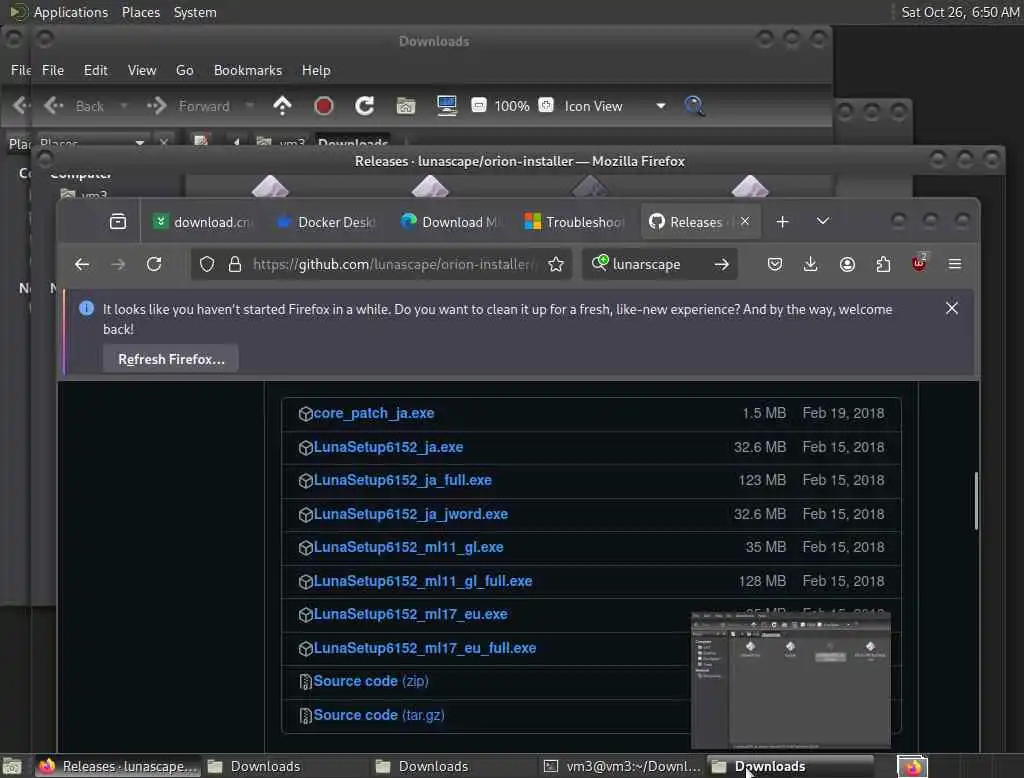Open the Places menu in top panel
This screenshot has height=778, width=1024.
pos(140,12)
